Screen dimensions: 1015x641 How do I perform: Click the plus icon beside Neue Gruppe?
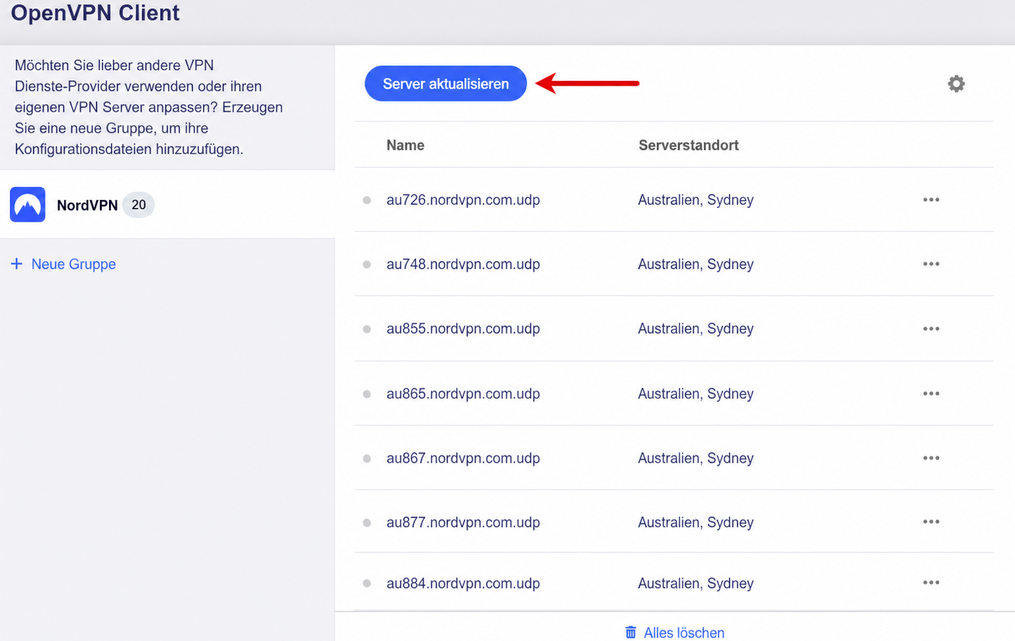(x=17, y=264)
